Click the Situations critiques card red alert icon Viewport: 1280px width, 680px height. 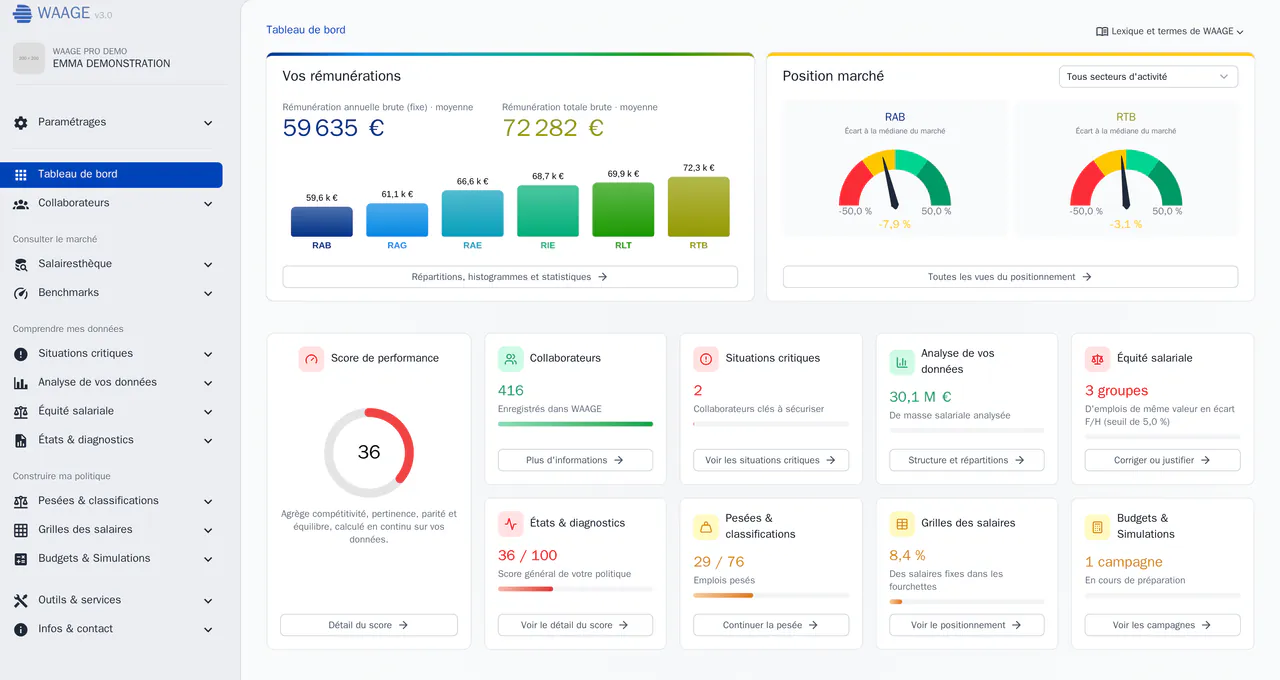(706, 359)
